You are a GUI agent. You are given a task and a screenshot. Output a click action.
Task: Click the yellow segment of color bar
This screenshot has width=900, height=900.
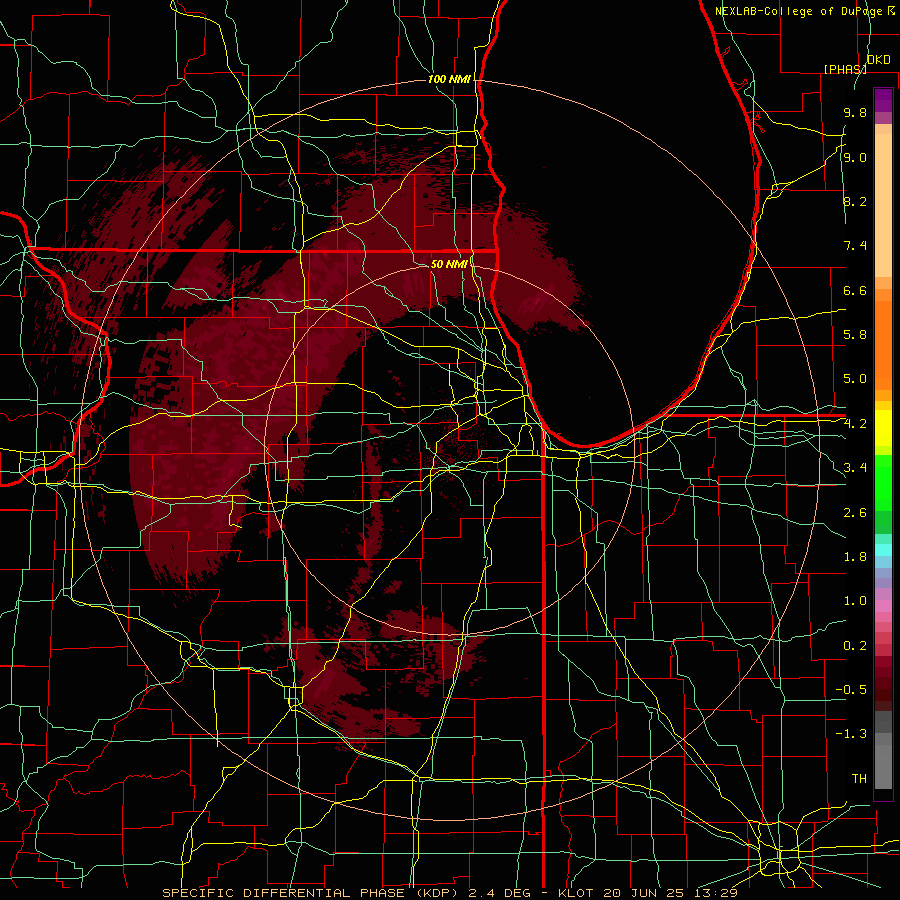[883, 428]
